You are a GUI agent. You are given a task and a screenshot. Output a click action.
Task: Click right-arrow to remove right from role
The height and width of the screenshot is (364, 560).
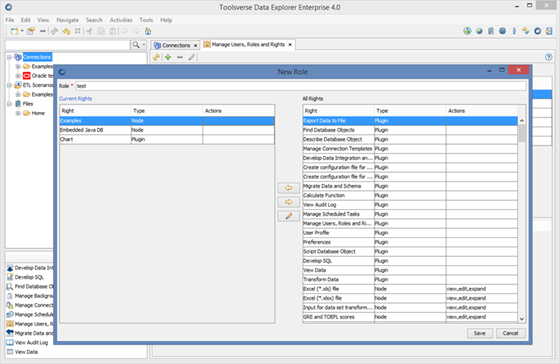click(x=289, y=202)
